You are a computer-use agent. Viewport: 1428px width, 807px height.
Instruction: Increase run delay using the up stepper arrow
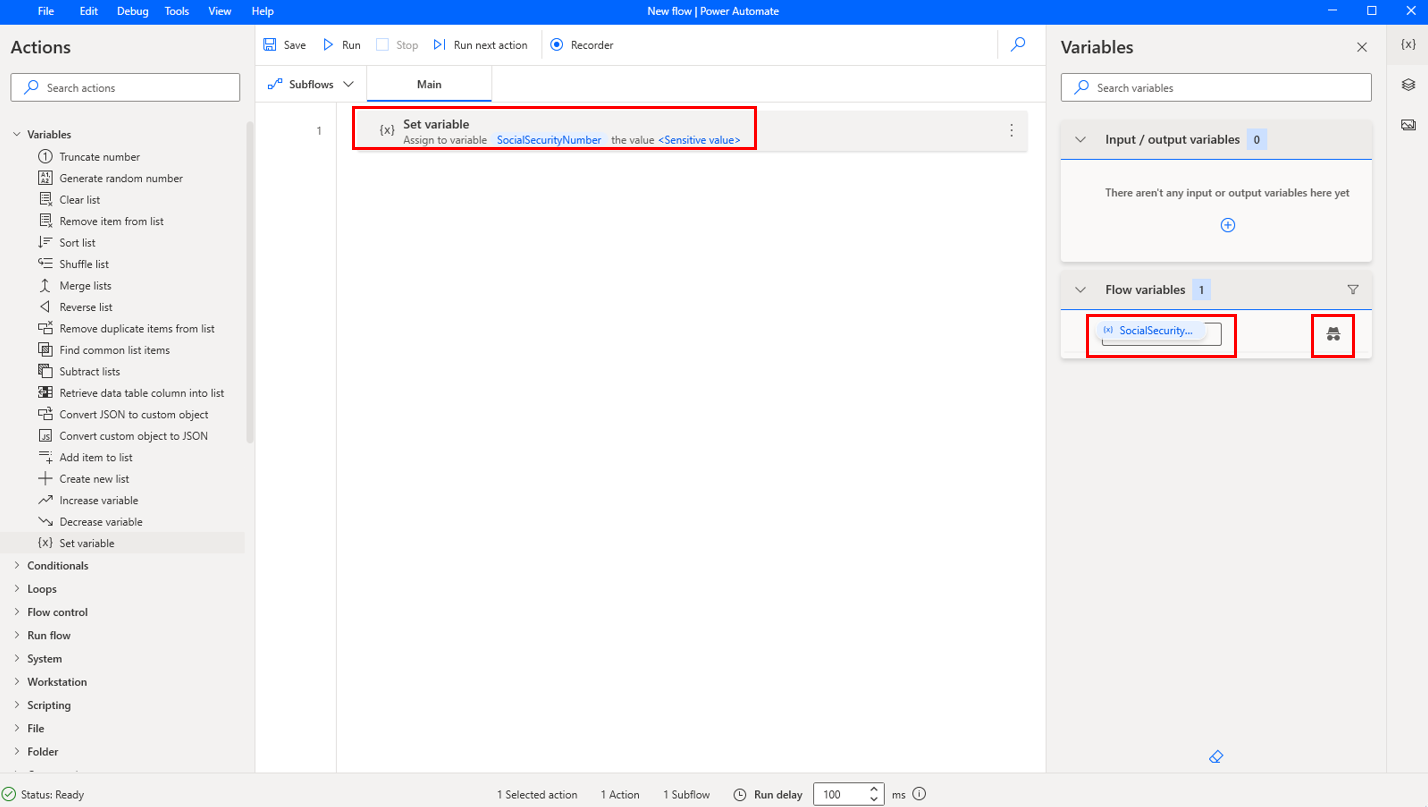tap(873, 788)
